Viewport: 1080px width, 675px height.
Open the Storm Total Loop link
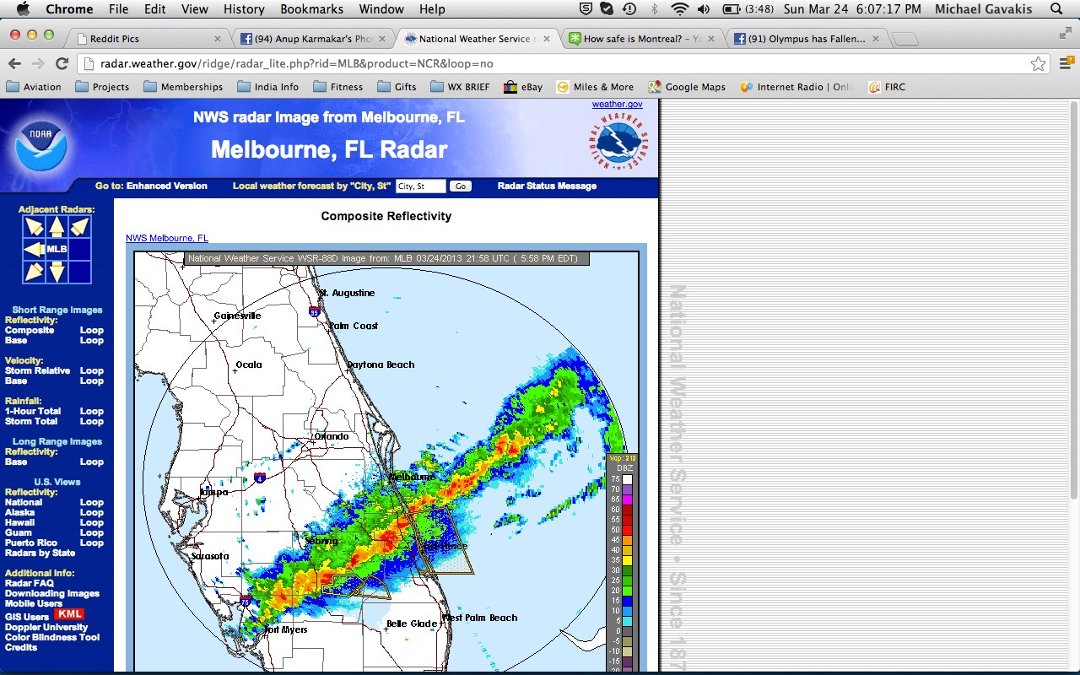point(92,421)
